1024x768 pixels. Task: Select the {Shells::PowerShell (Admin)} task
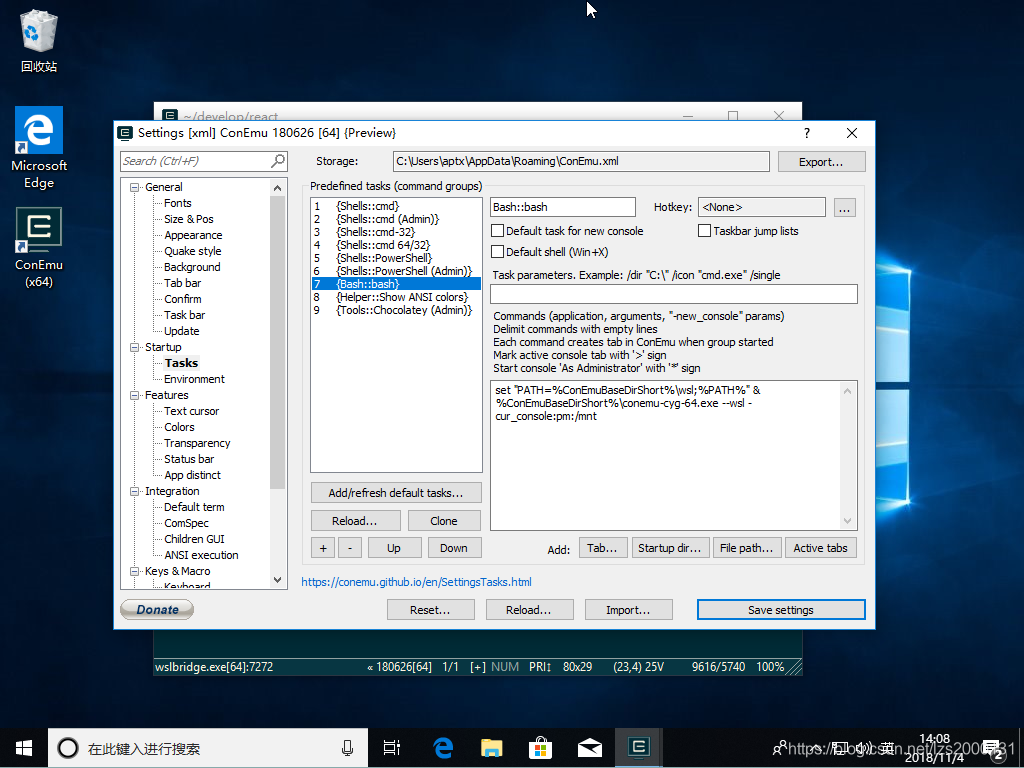tap(396, 271)
